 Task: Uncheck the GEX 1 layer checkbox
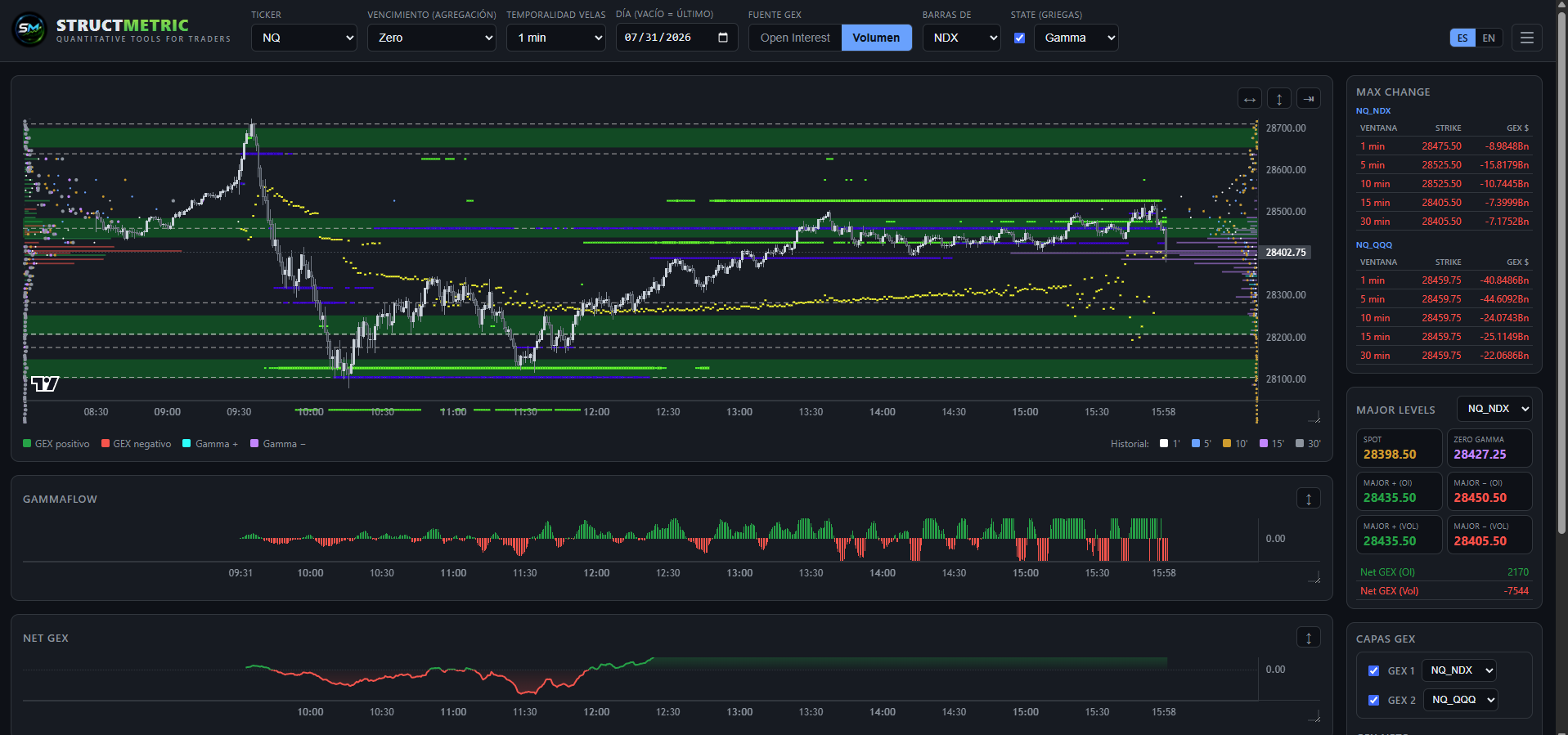1373,670
